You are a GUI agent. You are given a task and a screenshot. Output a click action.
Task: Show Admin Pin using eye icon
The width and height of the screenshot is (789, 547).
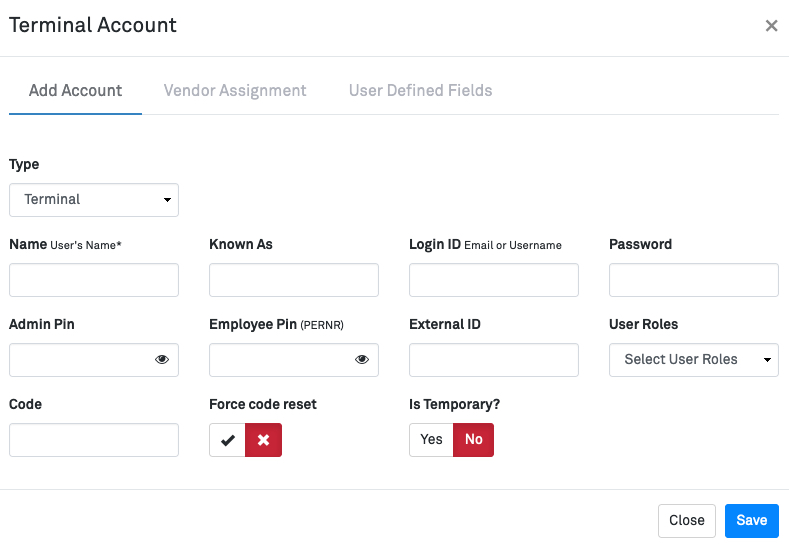pos(162,360)
